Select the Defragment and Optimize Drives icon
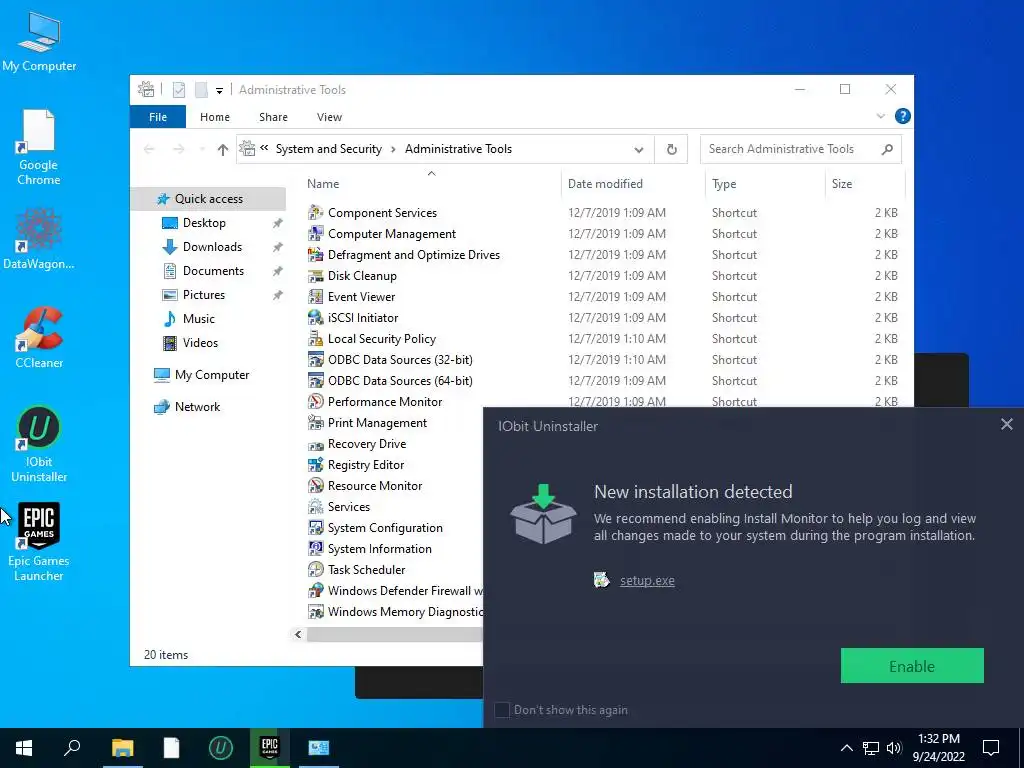 point(315,254)
